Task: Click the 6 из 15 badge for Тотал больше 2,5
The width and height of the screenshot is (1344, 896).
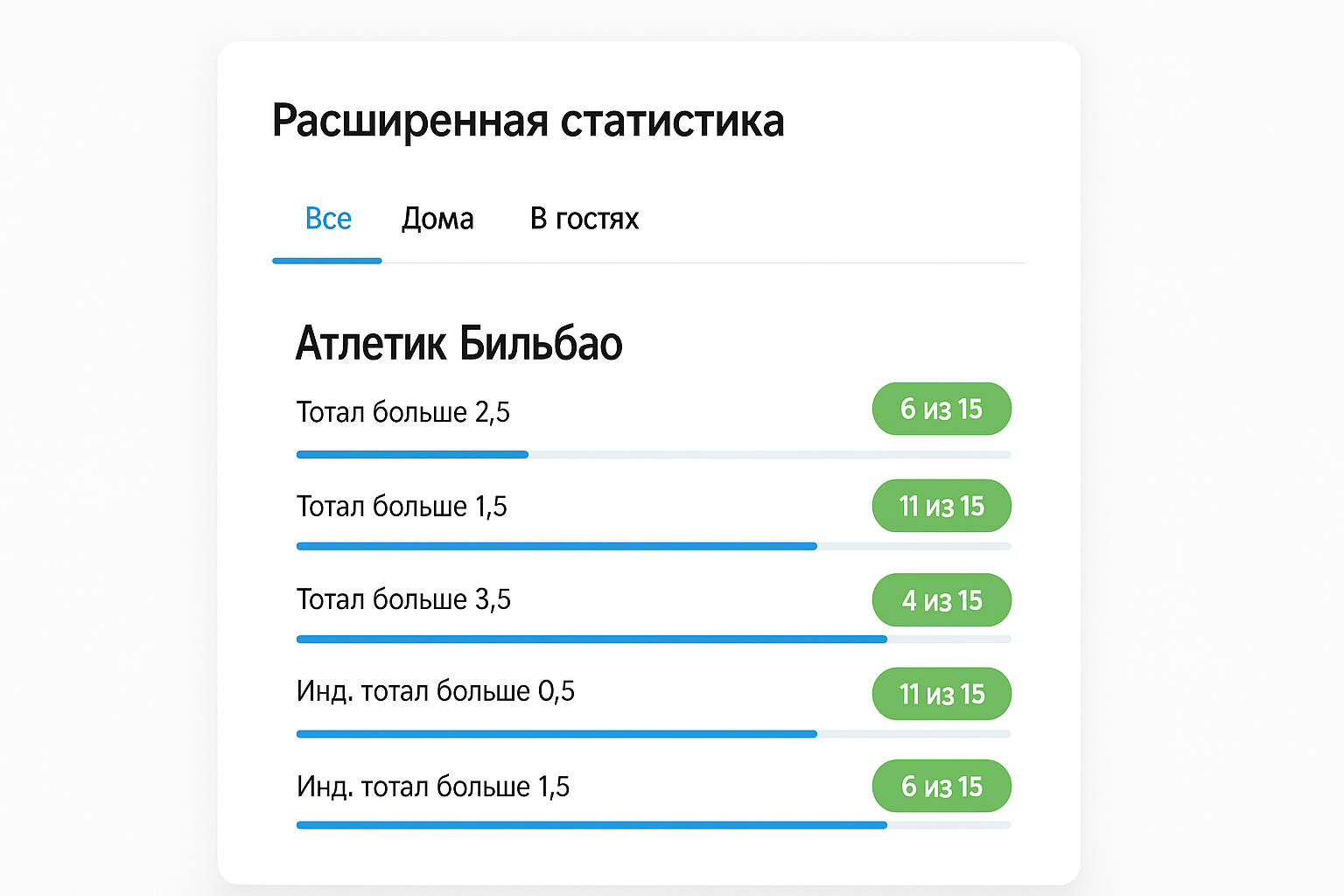Action: tap(941, 409)
